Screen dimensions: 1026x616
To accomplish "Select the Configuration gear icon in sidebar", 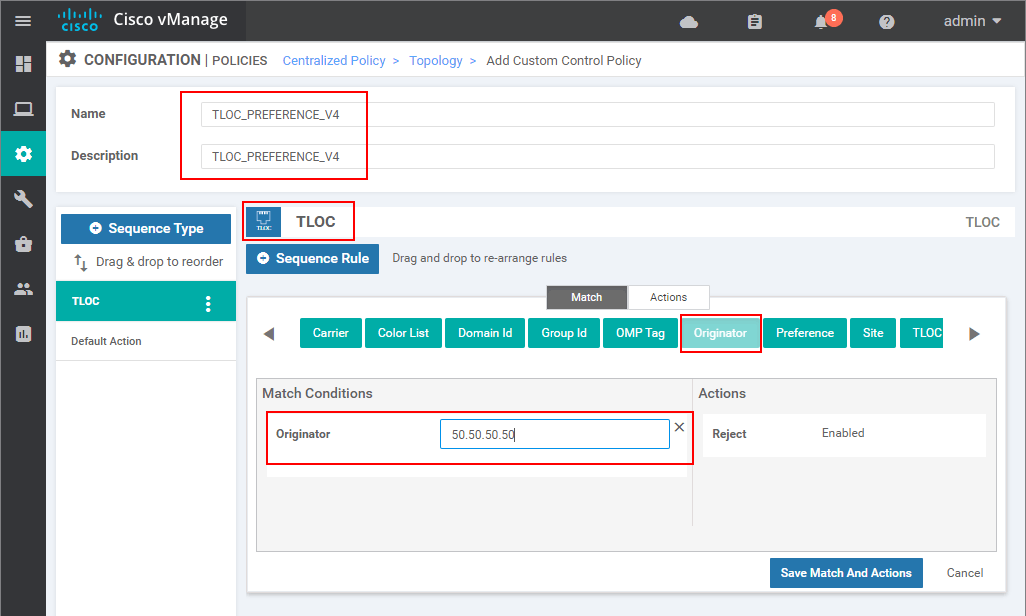I will click(x=22, y=154).
